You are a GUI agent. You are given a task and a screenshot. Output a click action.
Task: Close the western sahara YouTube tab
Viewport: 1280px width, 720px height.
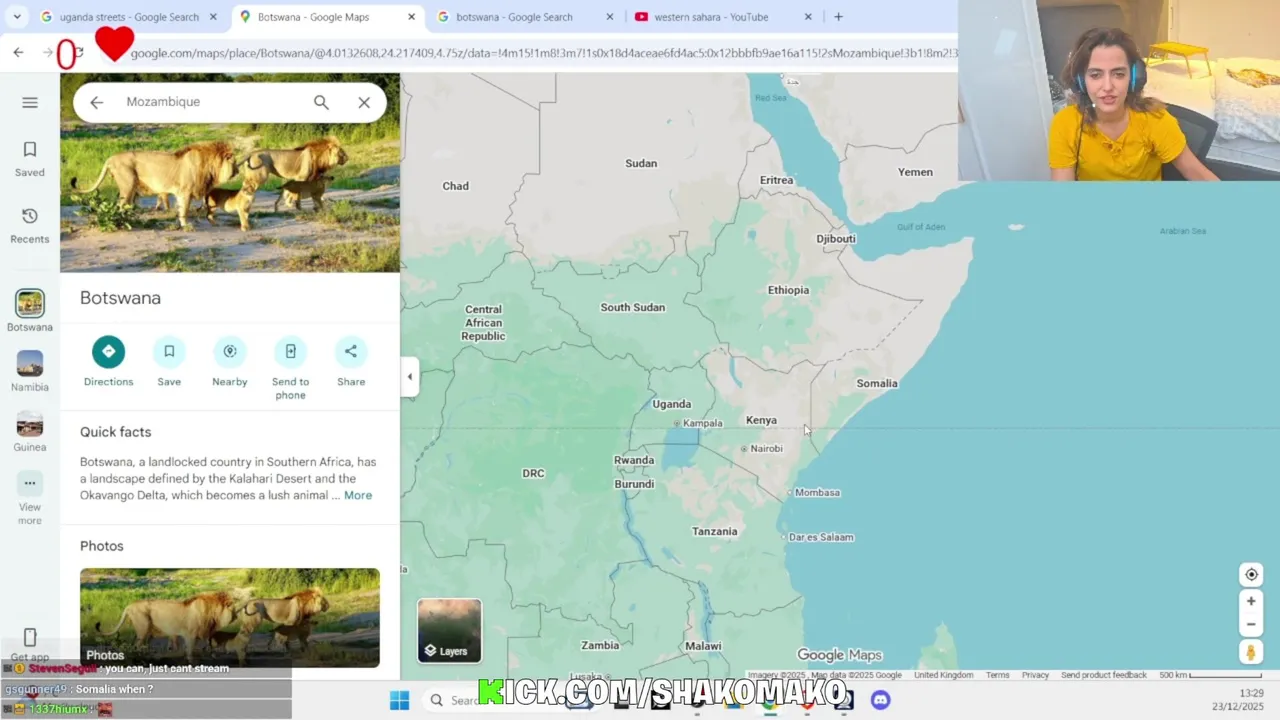pos(809,17)
